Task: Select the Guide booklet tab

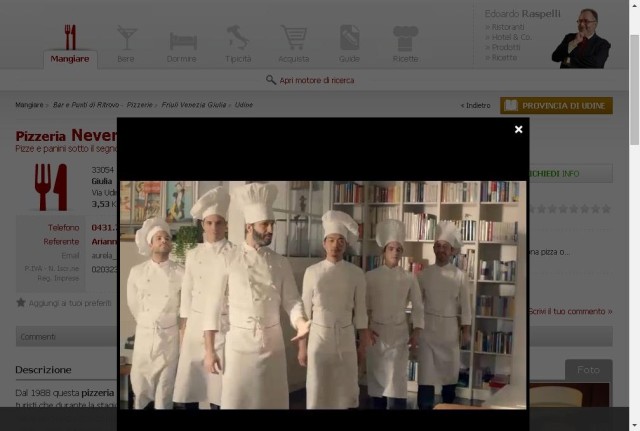Action: [349, 44]
